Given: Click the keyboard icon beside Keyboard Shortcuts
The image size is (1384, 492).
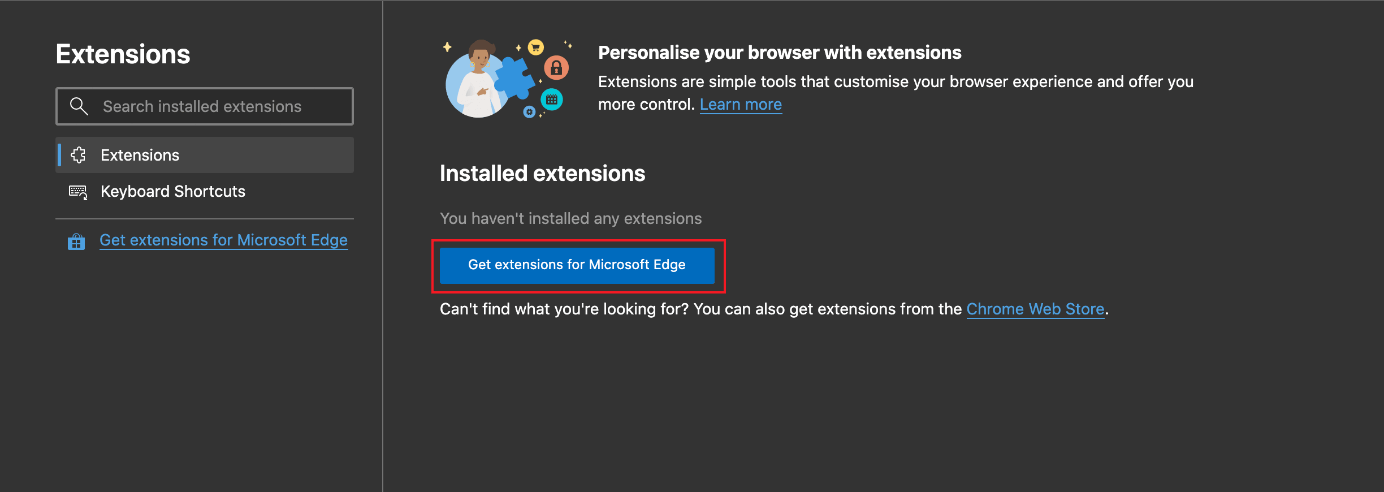Looking at the screenshot, I should [x=77, y=191].
